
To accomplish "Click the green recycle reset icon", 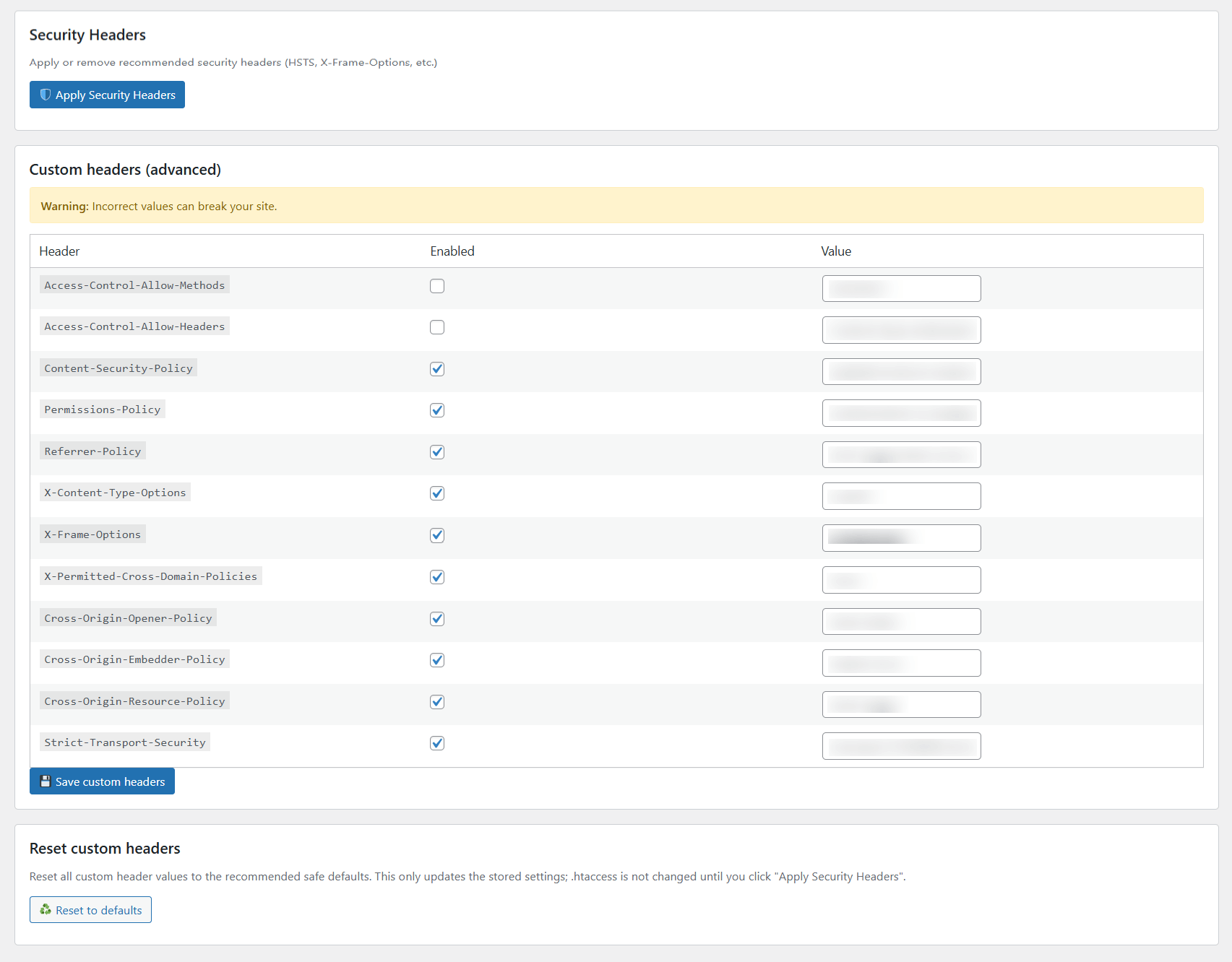I will tap(46, 910).
